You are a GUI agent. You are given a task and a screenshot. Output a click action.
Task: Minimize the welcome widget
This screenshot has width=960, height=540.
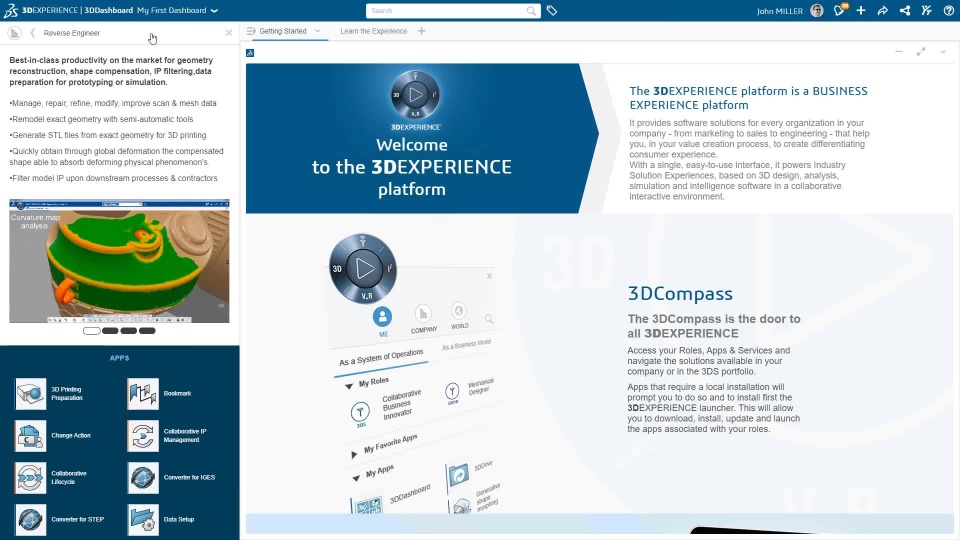coord(899,52)
